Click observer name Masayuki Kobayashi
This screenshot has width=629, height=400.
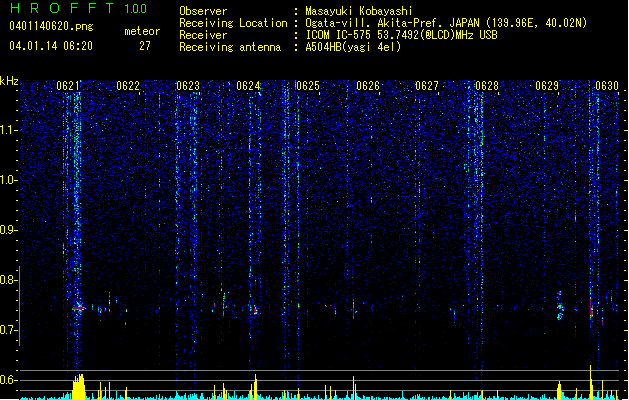pyautogui.click(x=359, y=11)
